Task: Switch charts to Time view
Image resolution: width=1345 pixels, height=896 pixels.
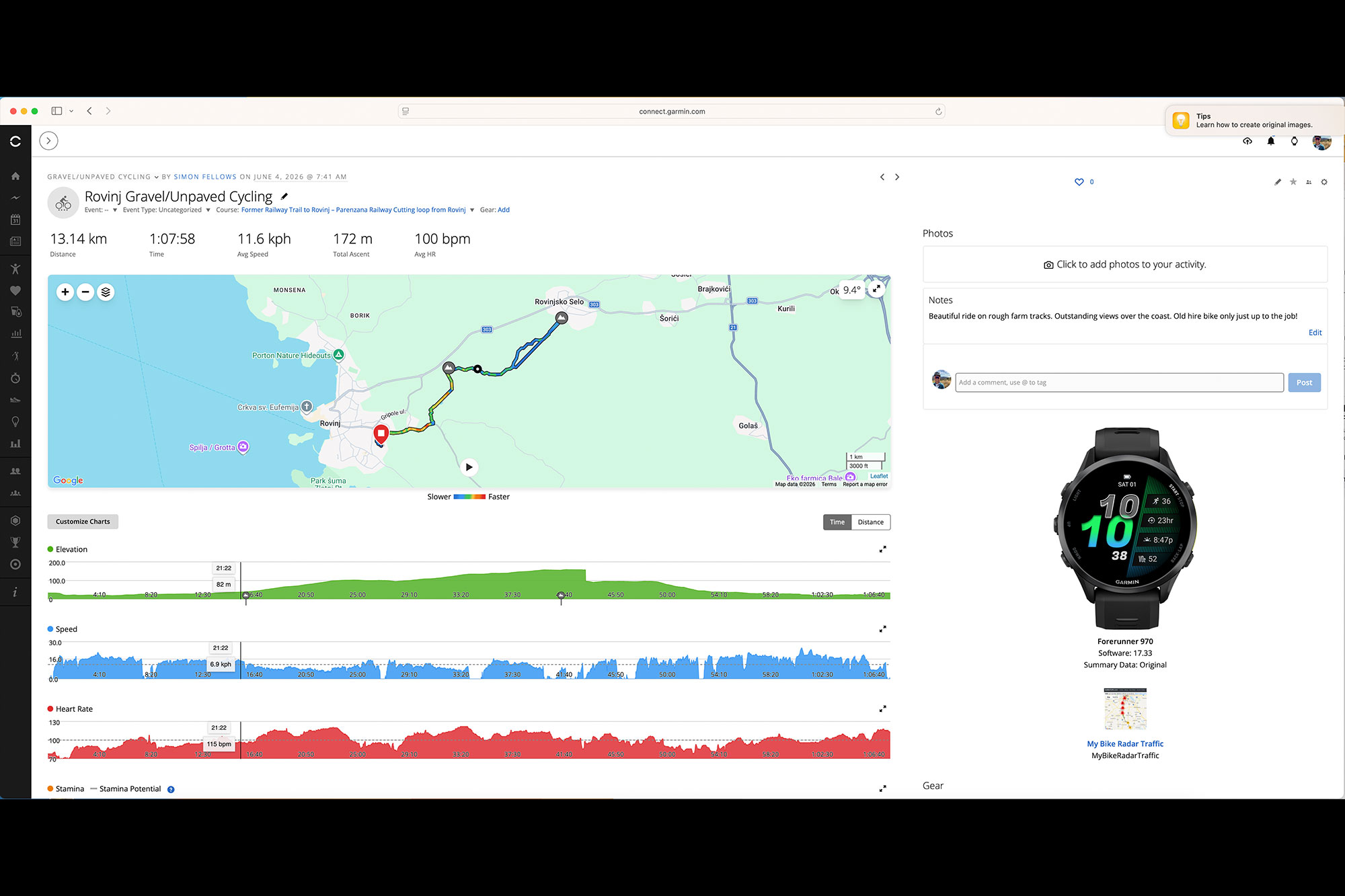Action: click(837, 522)
